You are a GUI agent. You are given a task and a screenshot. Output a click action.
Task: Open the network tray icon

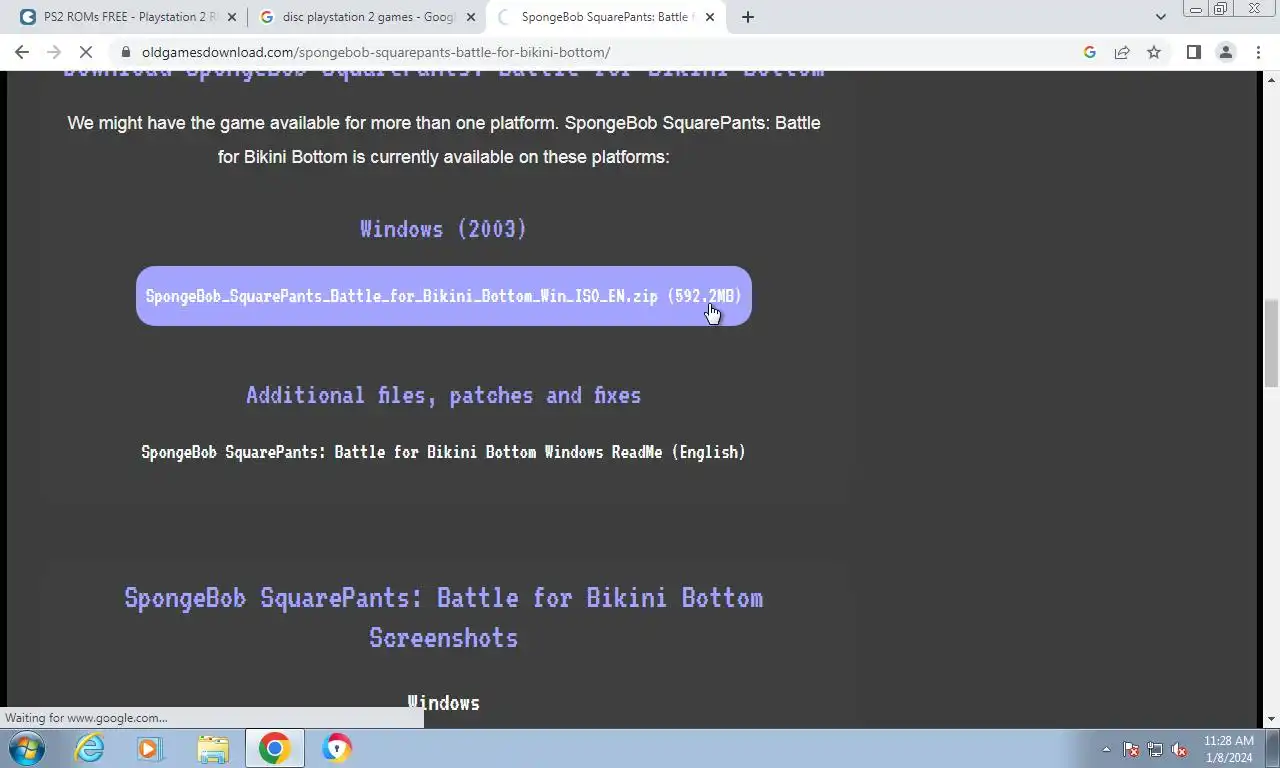click(1155, 749)
